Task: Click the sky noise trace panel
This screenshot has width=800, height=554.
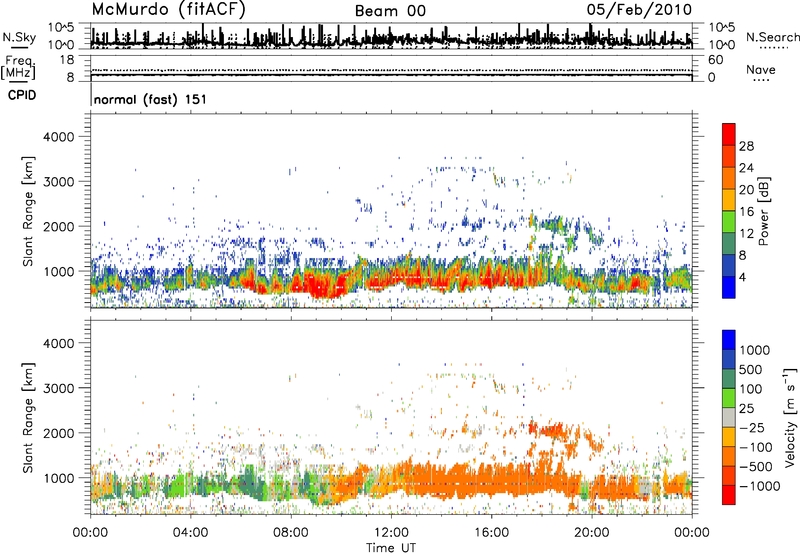Action: (x=391, y=36)
